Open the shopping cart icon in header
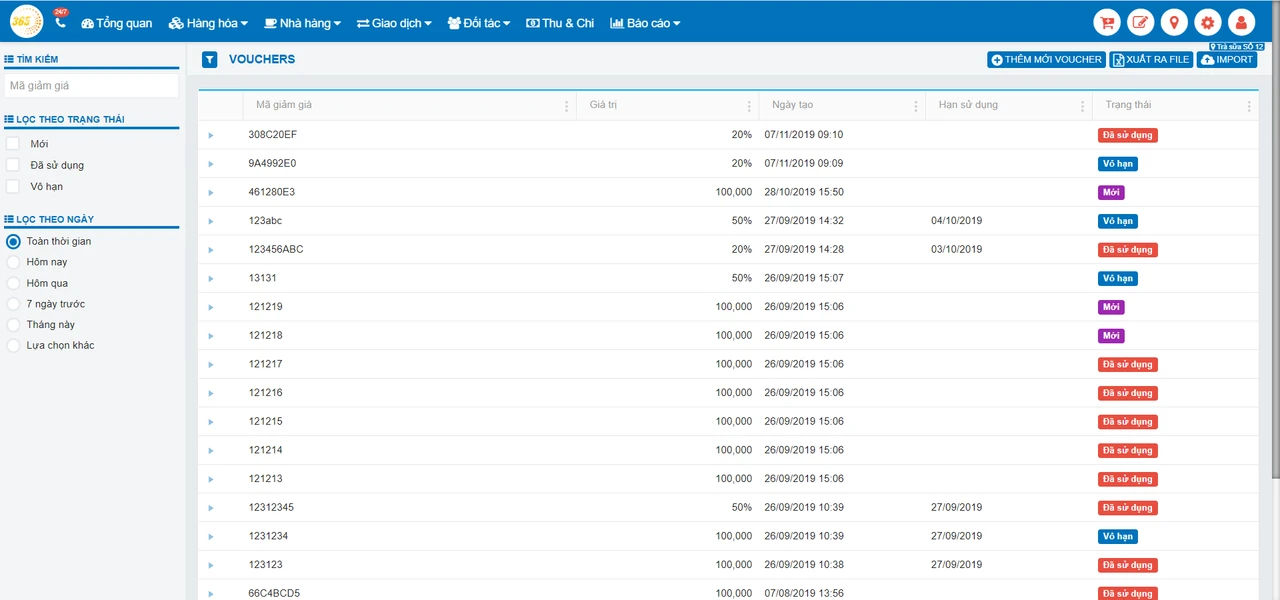This screenshot has width=1280, height=600. pos(1107,23)
